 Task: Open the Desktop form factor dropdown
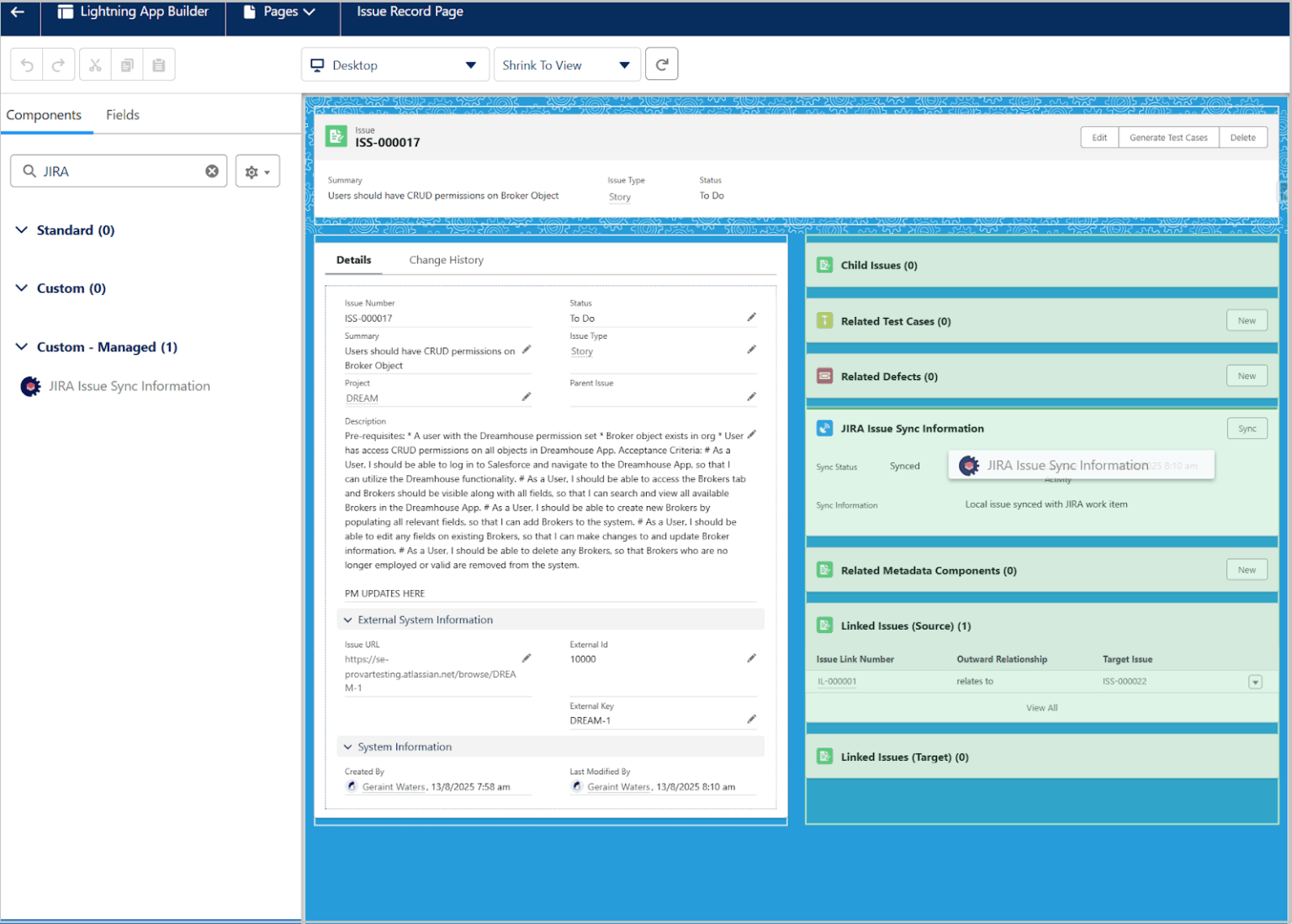coord(395,65)
